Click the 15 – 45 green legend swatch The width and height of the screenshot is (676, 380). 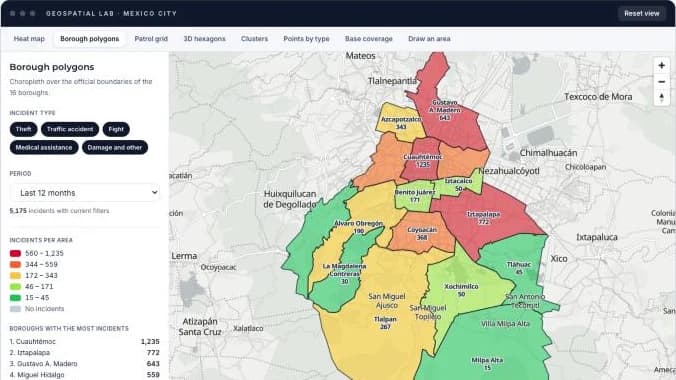(16, 298)
